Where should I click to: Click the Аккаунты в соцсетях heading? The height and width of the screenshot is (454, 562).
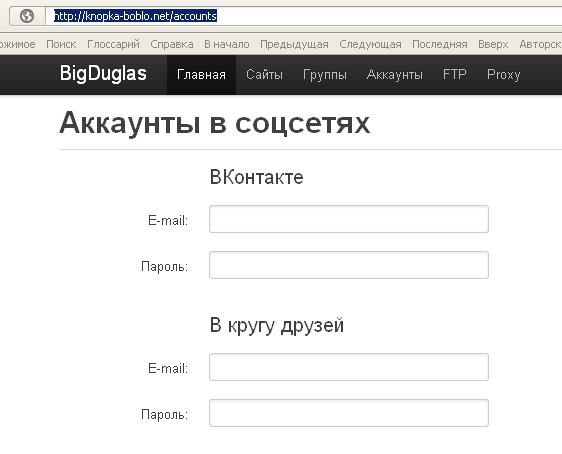(214, 124)
